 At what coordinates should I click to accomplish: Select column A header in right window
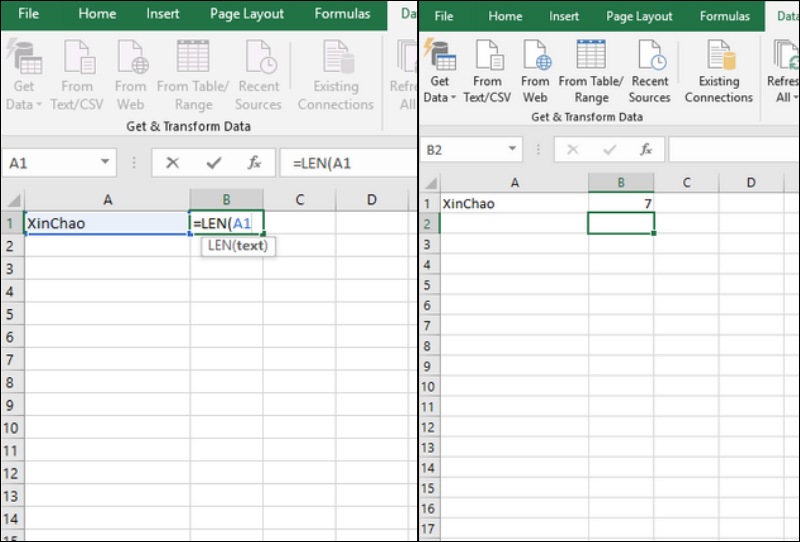[x=514, y=183]
